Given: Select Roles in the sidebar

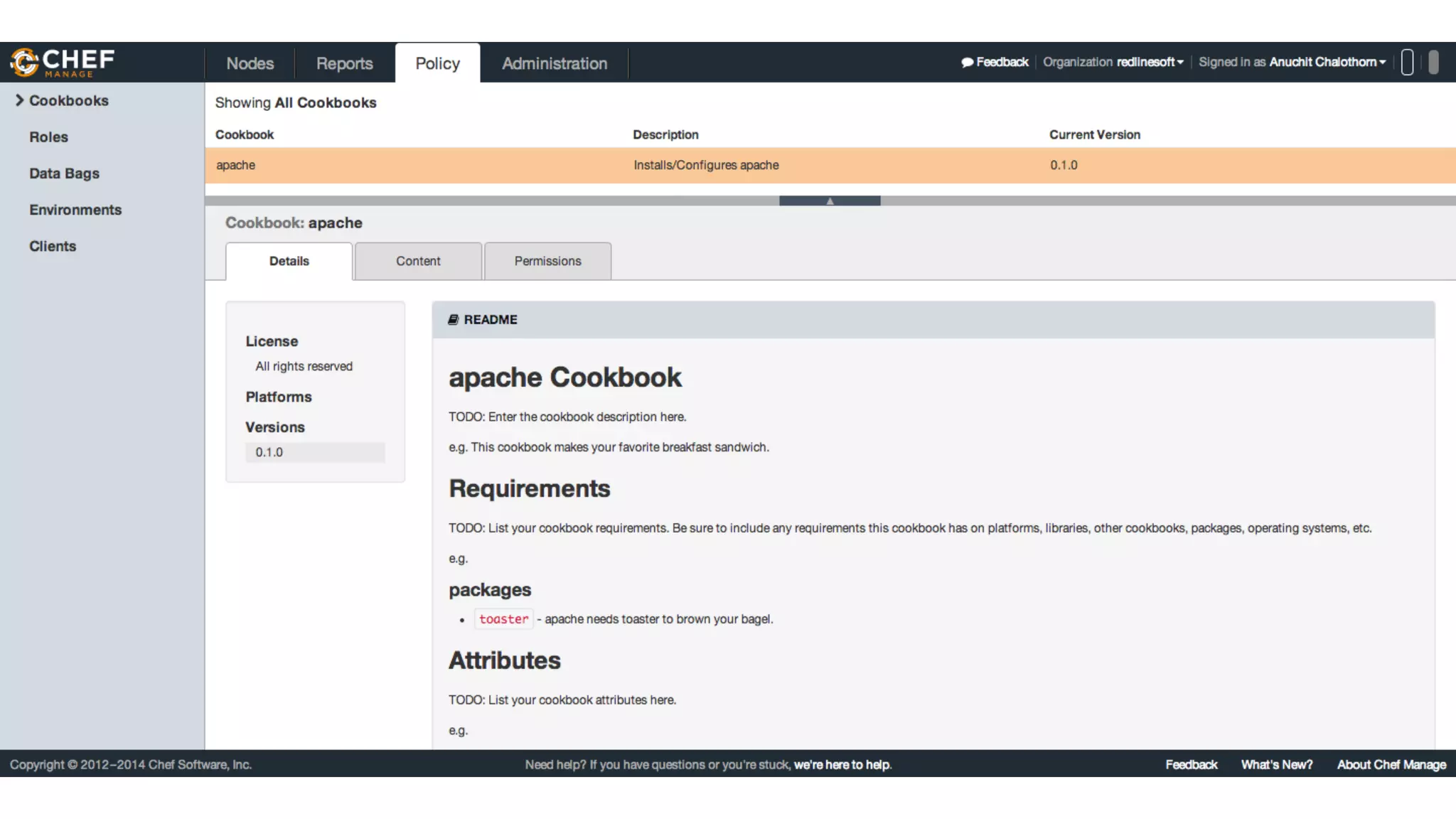Looking at the screenshot, I should 48,137.
